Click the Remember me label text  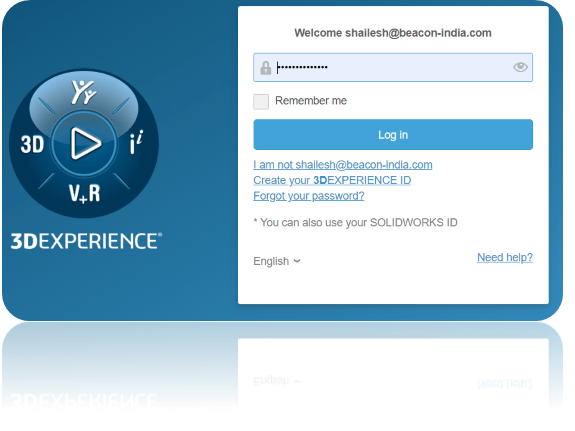click(x=311, y=101)
